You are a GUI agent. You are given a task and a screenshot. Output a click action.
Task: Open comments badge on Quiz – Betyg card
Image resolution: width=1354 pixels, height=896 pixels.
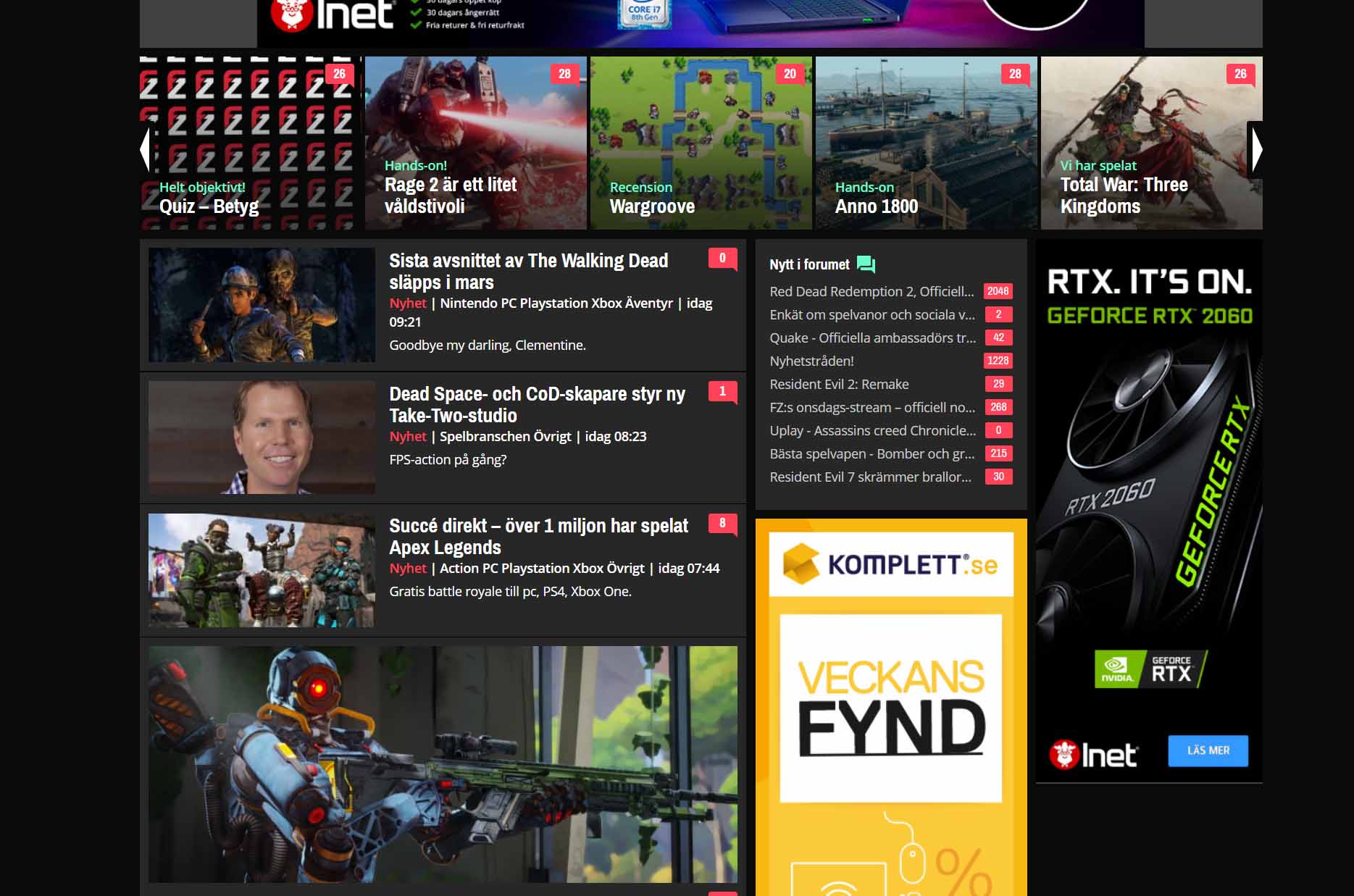(x=339, y=74)
